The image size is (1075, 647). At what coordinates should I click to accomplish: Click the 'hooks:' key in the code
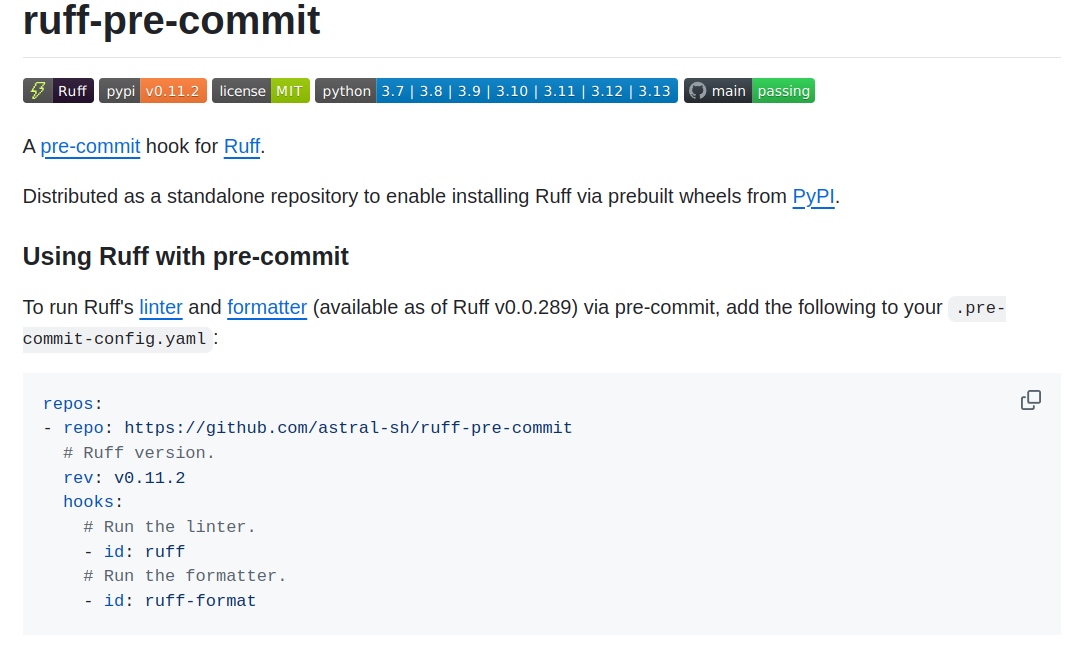click(93, 502)
